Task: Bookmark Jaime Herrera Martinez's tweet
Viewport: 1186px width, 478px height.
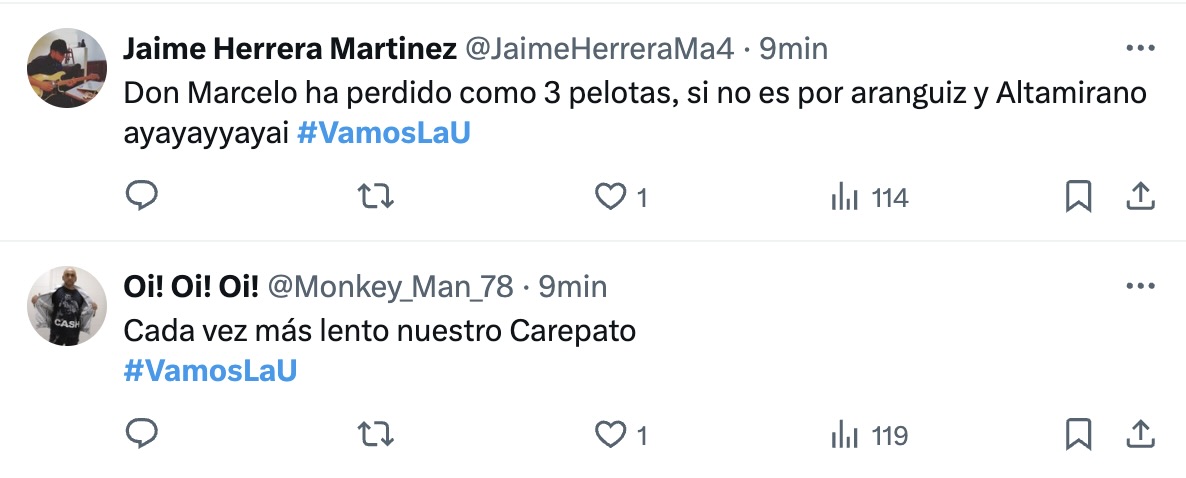Action: (x=1078, y=197)
